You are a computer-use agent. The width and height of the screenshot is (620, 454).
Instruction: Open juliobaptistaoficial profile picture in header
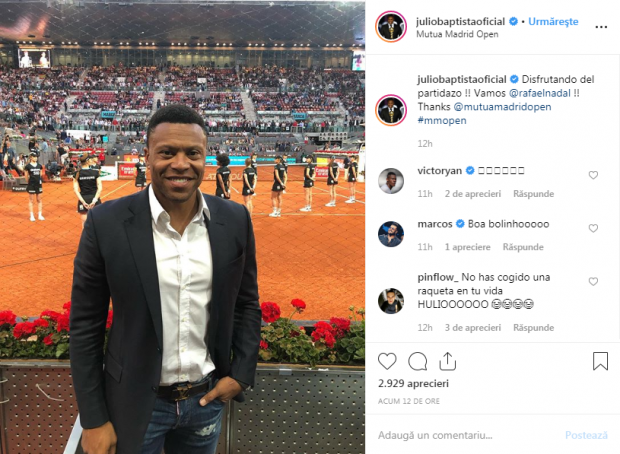391,26
